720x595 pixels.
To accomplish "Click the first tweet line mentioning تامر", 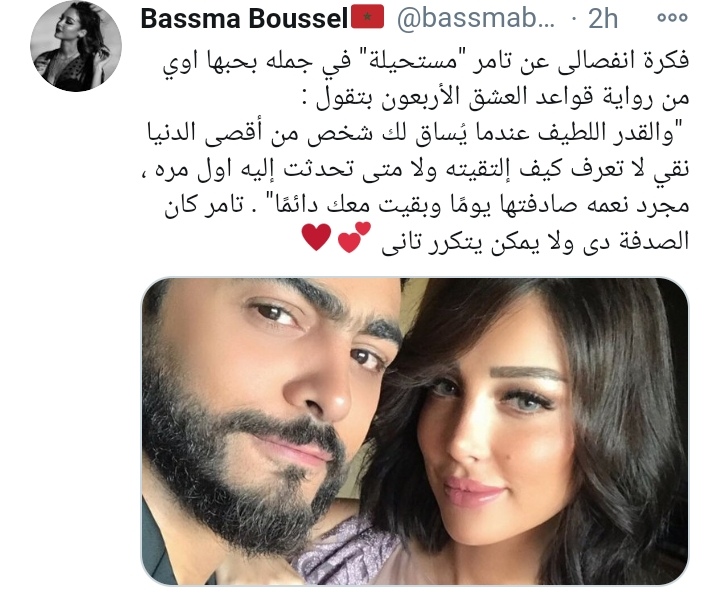I will coord(426,63).
